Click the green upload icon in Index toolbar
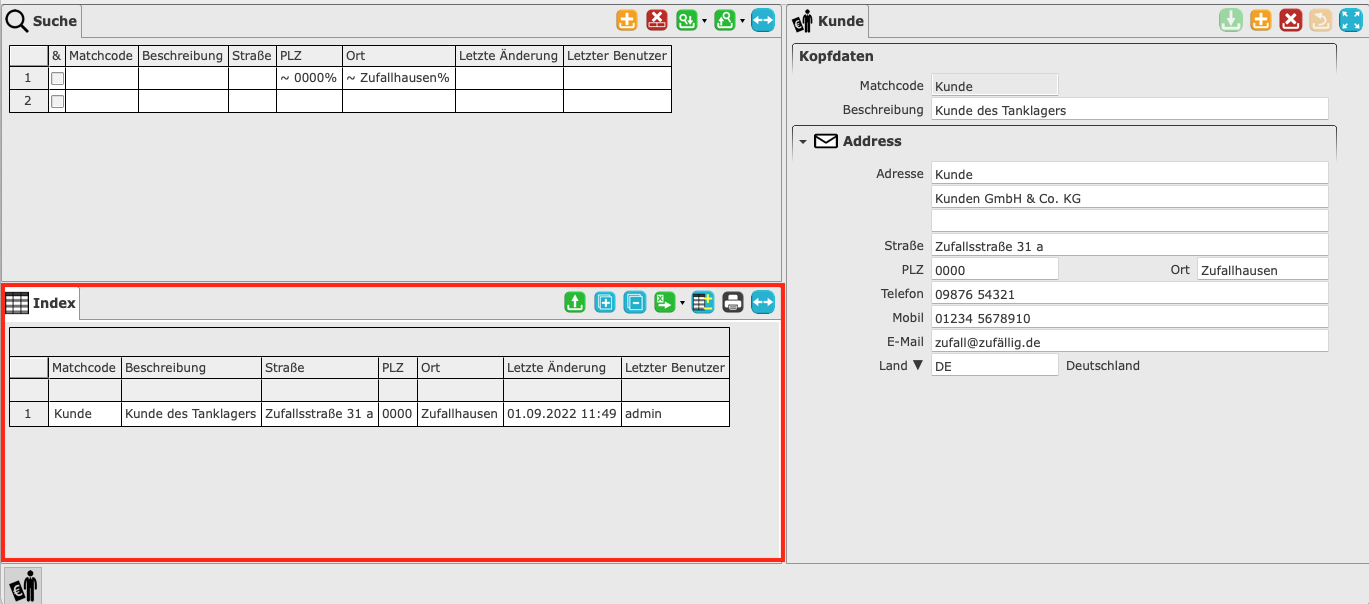This screenshot has height=604, width=1369. 574,302
